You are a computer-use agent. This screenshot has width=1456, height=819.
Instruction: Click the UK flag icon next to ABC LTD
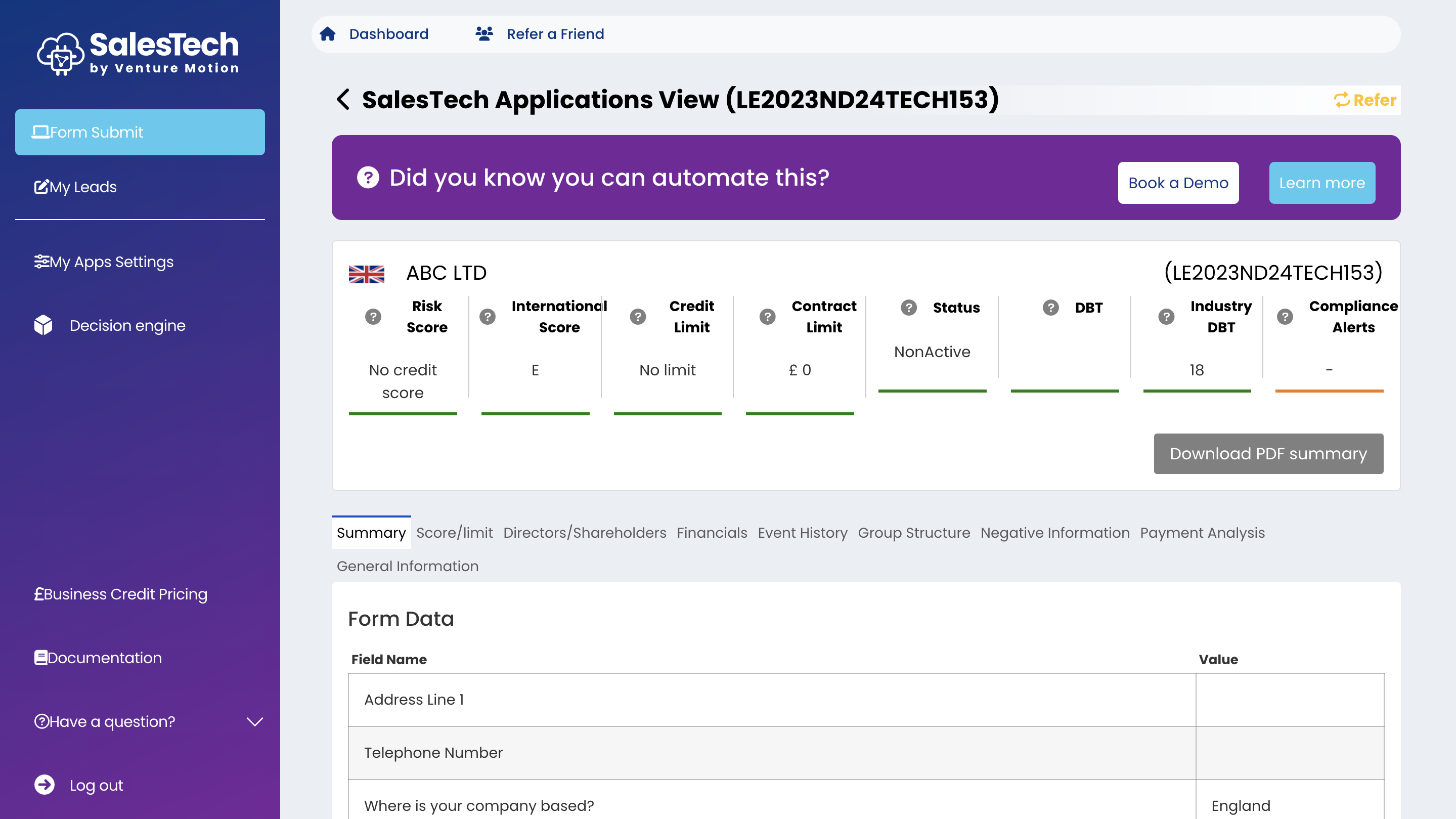tap(366, 274)
